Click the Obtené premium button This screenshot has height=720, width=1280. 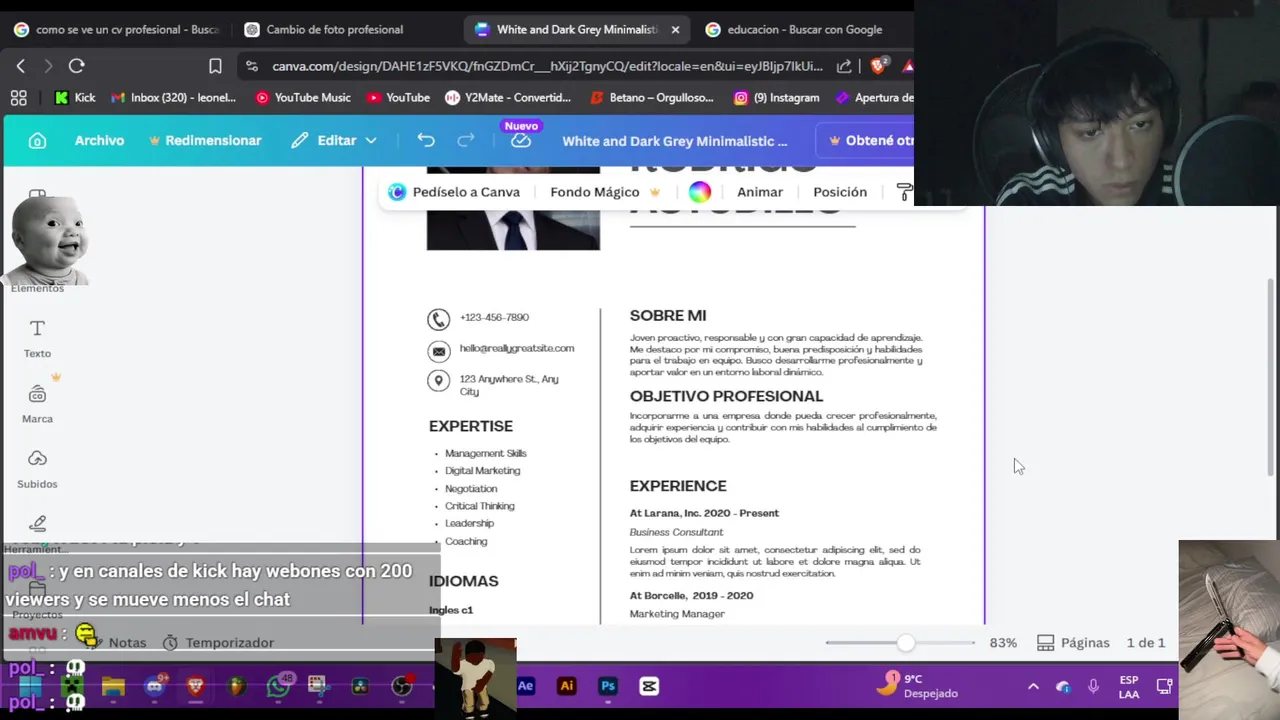[x=868, y=141]
